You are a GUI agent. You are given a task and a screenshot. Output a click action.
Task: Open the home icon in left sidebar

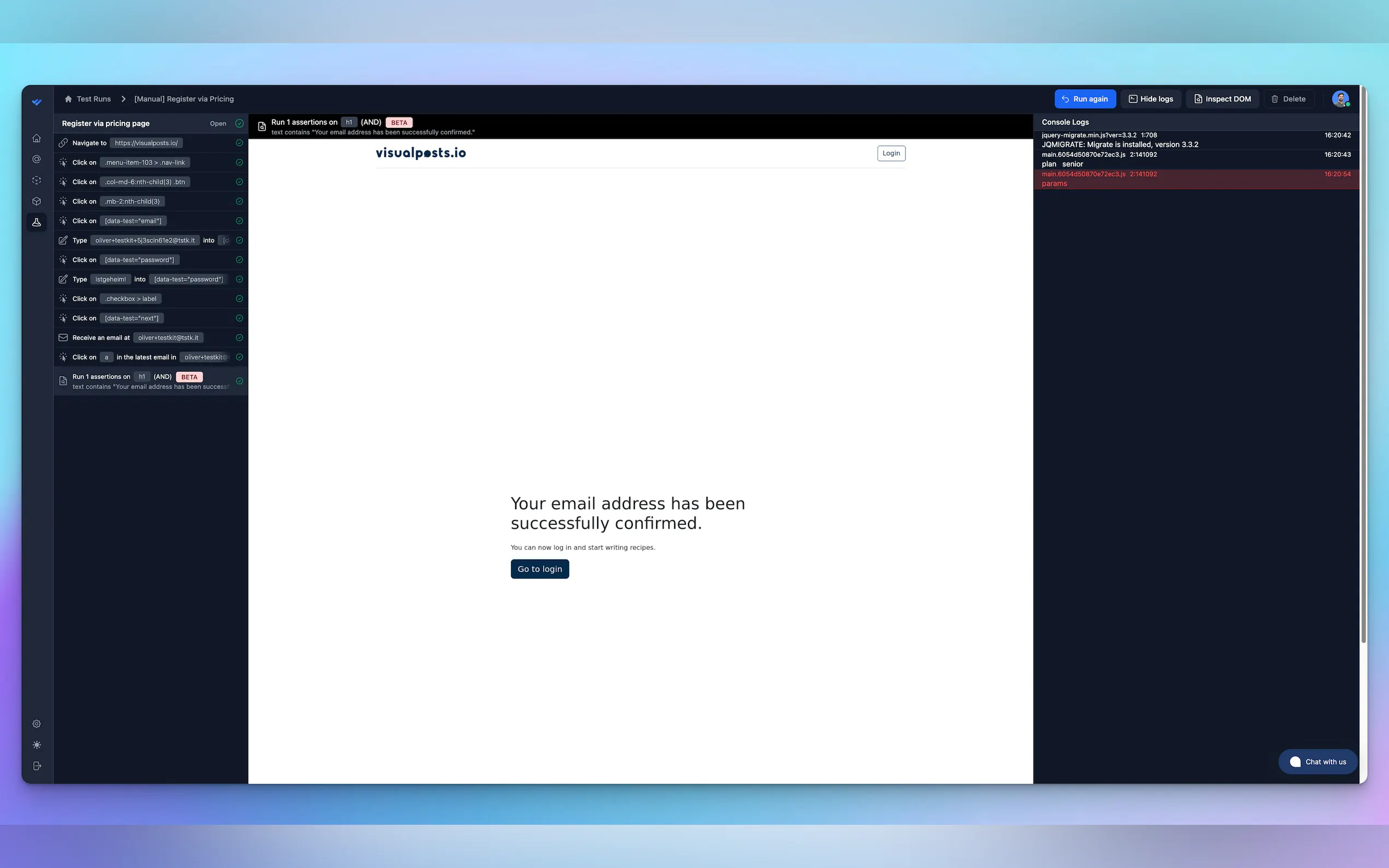coord(37,138)
